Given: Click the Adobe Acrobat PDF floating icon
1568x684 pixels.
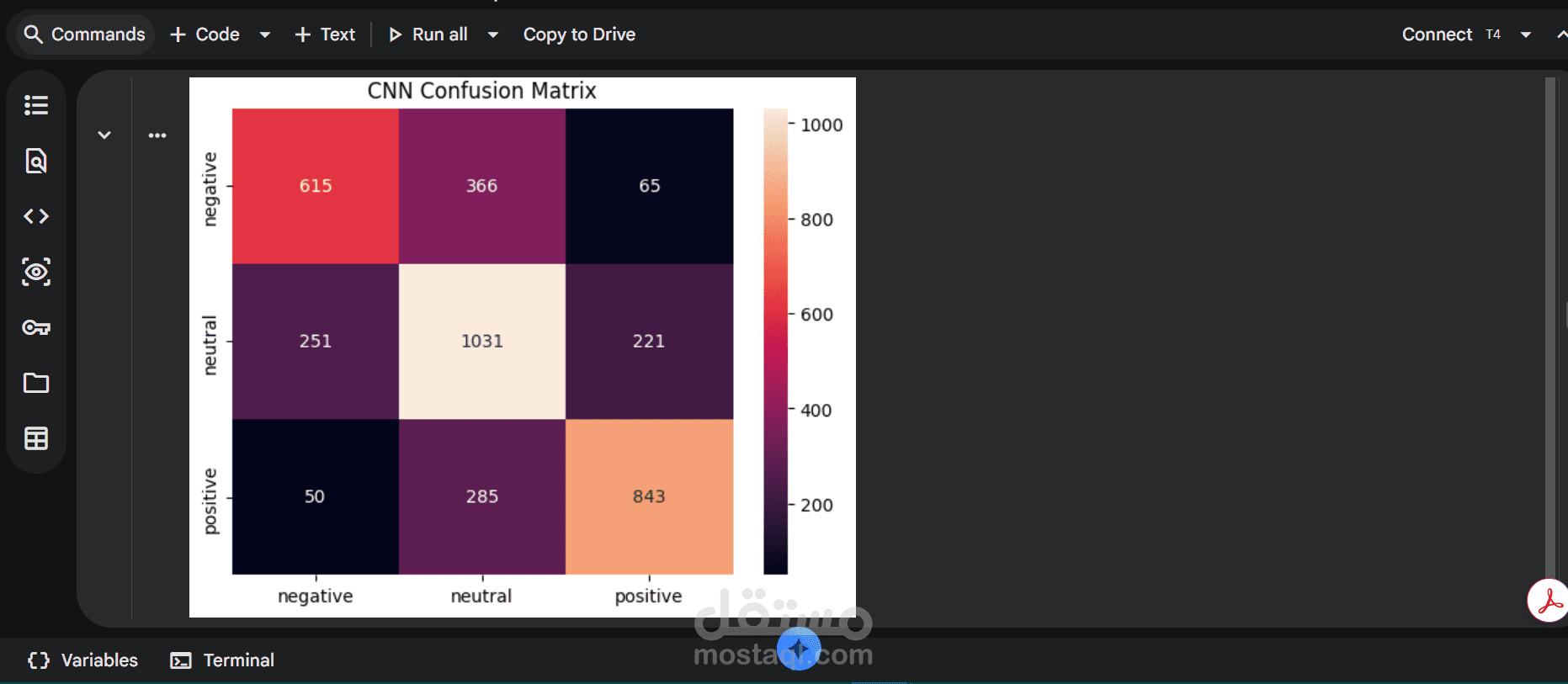Looking at the screenshot, I should [x=1548, y=601].
